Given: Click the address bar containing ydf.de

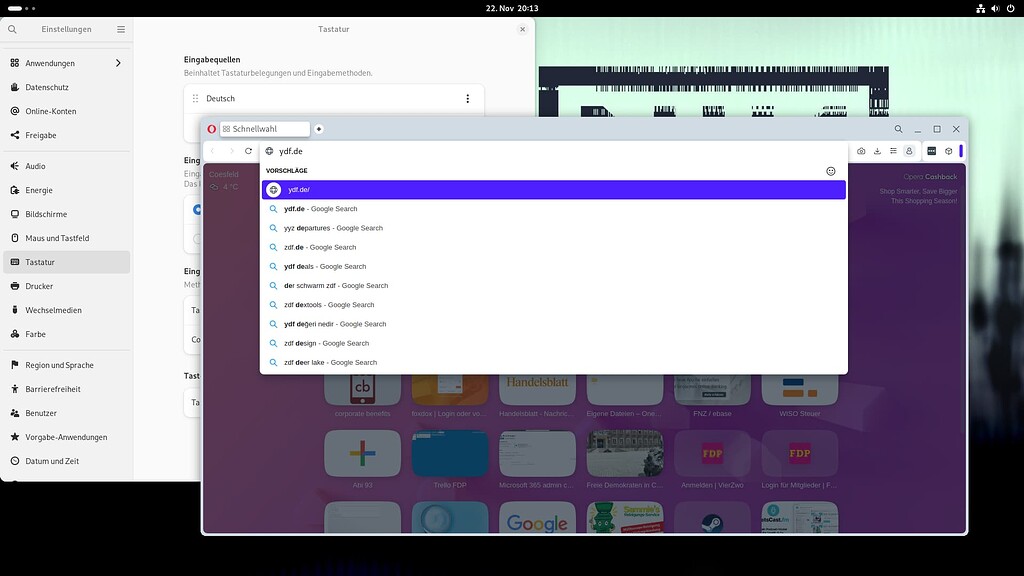Looking at the screenshot, I should click(x=554, y=151).
